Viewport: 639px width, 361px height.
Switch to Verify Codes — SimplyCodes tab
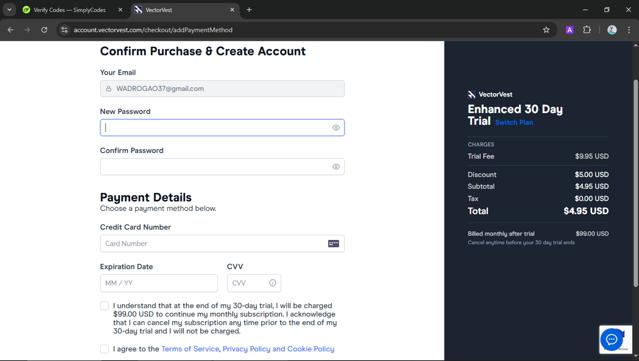[69, 10]
